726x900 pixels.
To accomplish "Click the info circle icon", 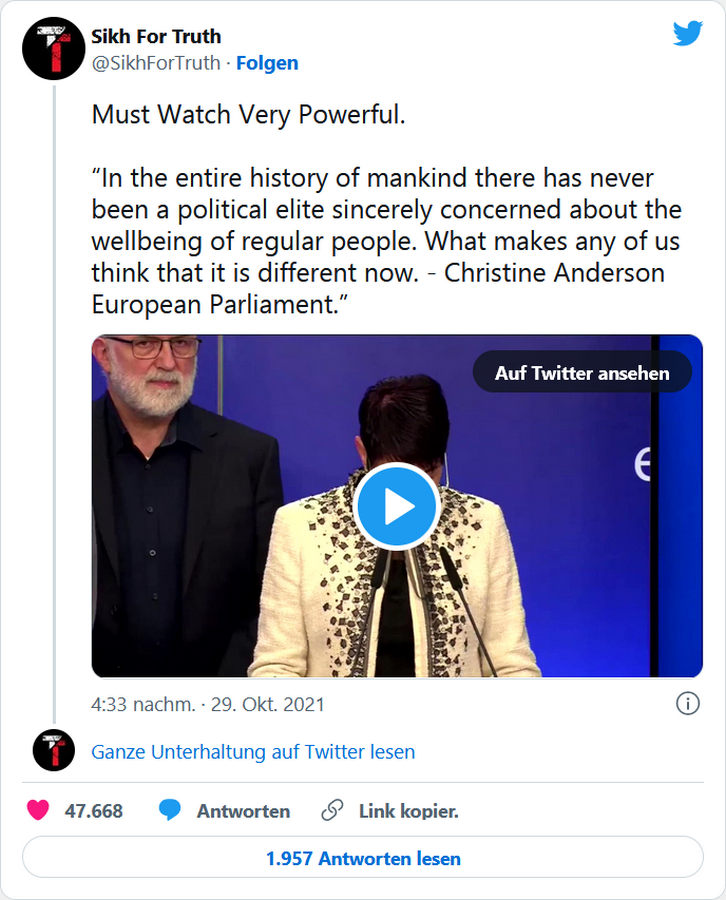I will 687,704.
